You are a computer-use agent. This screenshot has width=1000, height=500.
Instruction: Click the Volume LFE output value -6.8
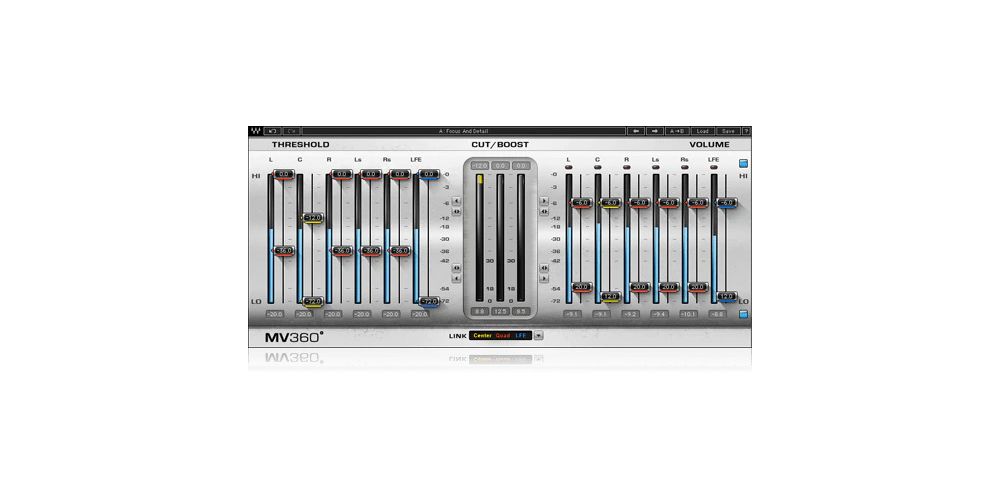[x=717, y=314]
